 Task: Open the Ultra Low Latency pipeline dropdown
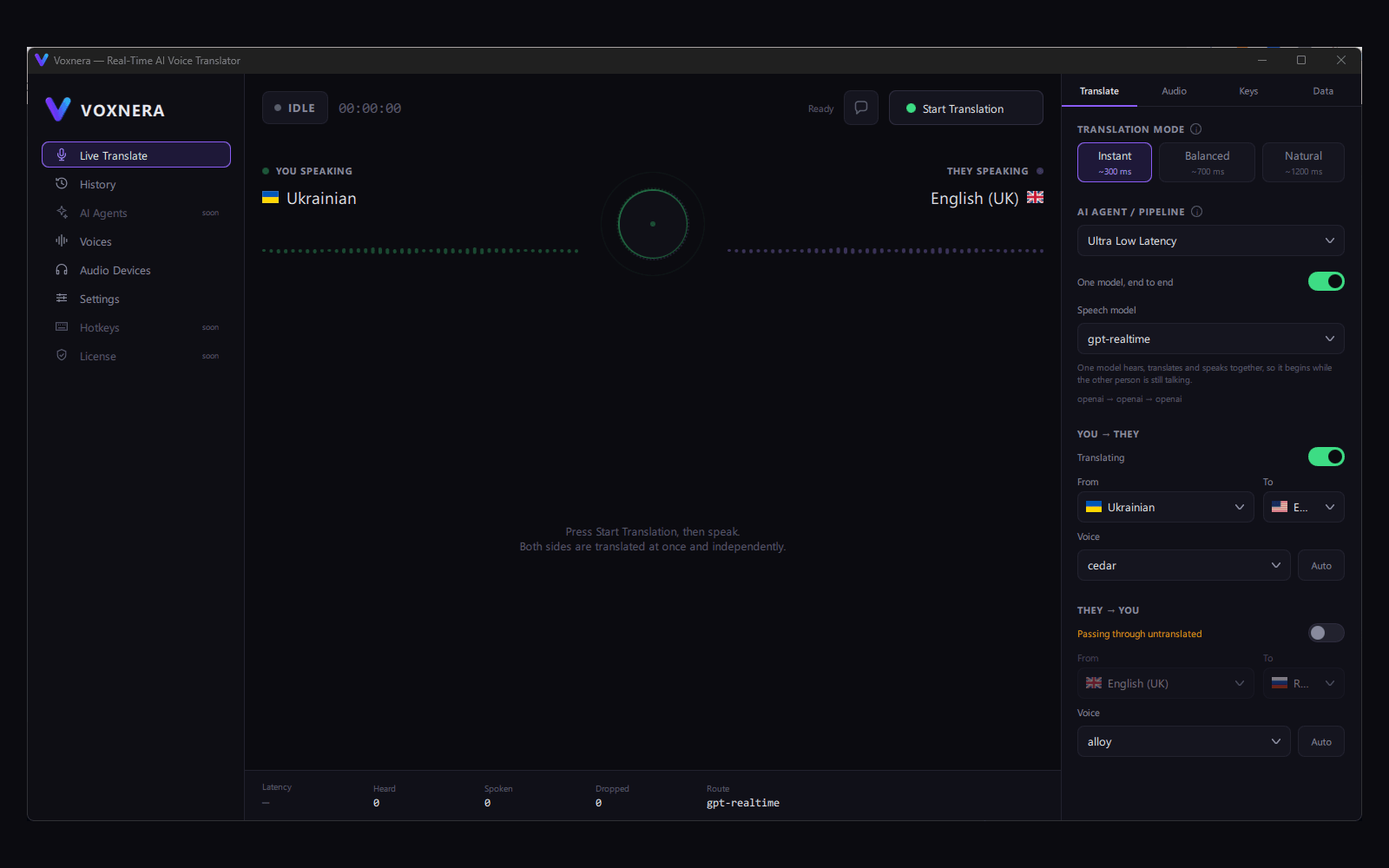tap(1210, 240)
